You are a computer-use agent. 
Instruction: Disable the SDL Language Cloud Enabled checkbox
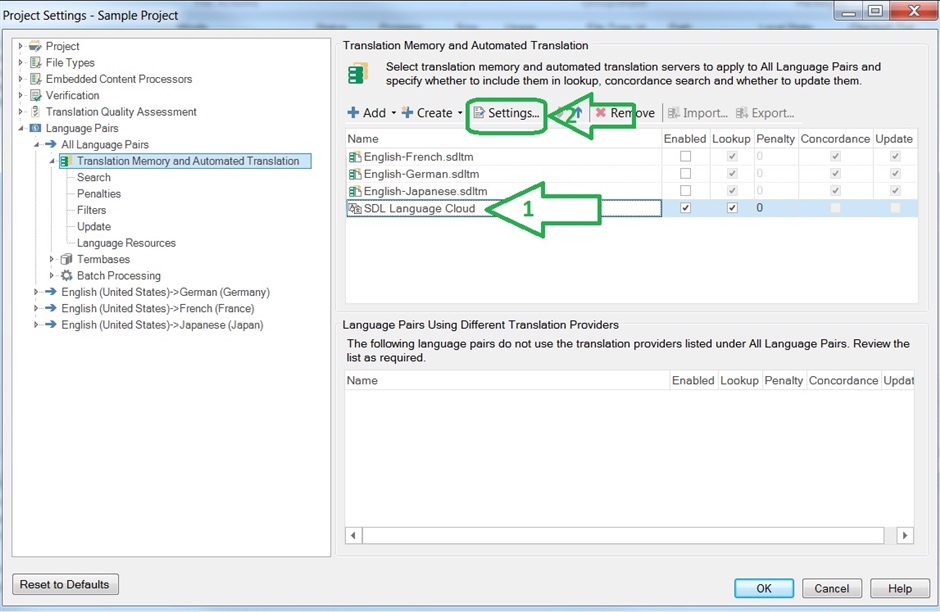(x=685, y=208)
